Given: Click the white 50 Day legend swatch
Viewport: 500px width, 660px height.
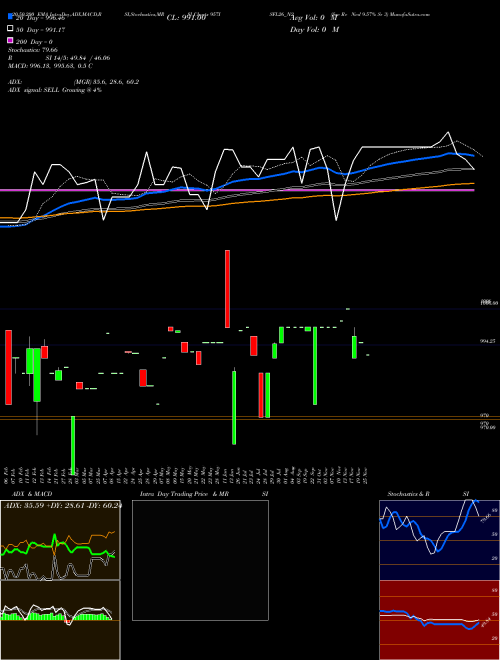Looking at the screenshot, I should [x=10, y=29].
